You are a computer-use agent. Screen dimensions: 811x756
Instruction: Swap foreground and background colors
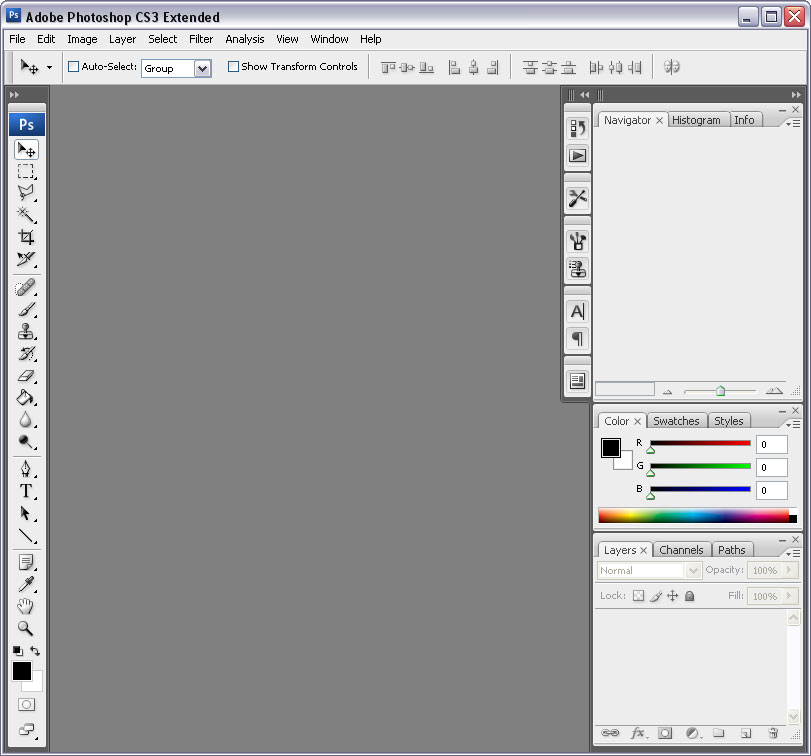[x=35, y=651]
